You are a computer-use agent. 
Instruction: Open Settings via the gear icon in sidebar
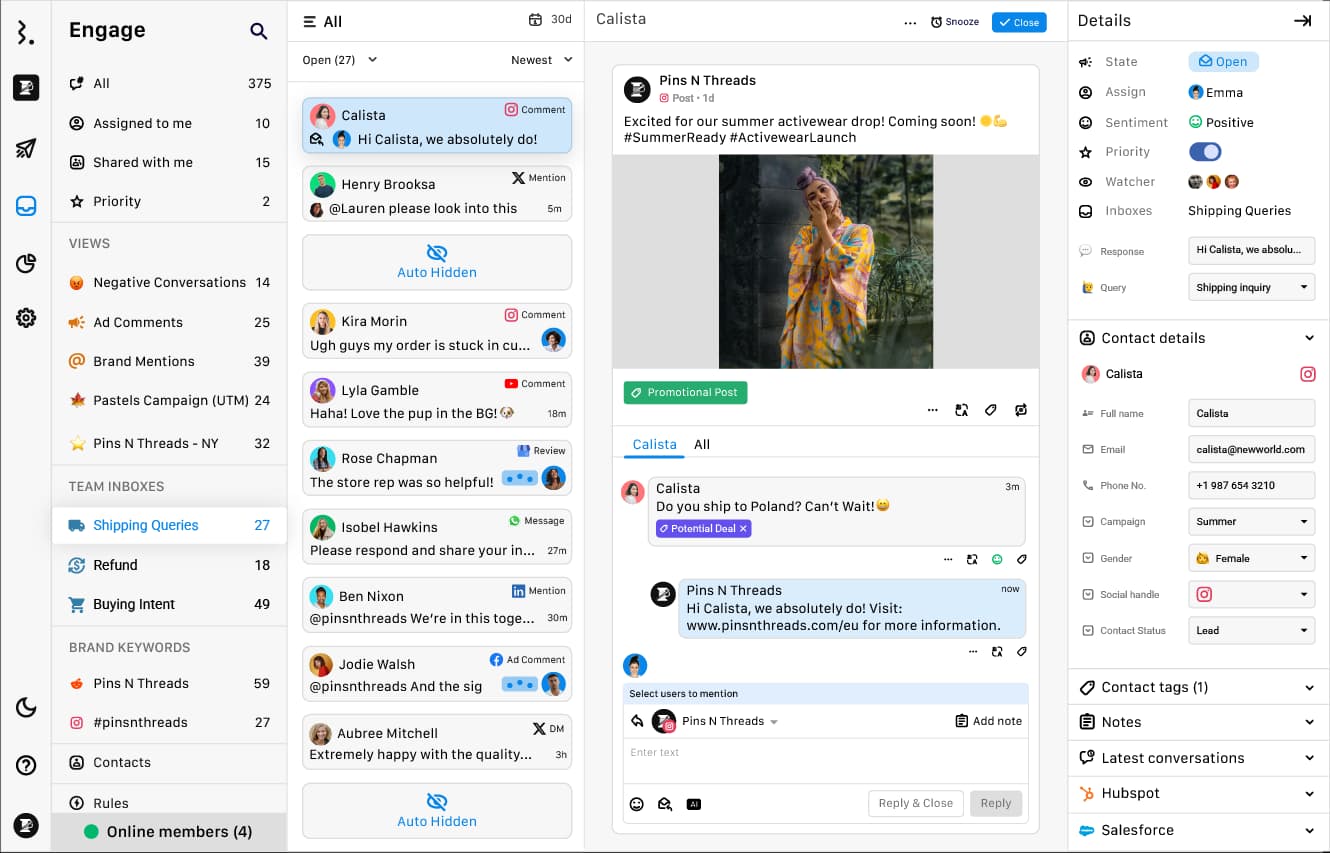[25, 318]
